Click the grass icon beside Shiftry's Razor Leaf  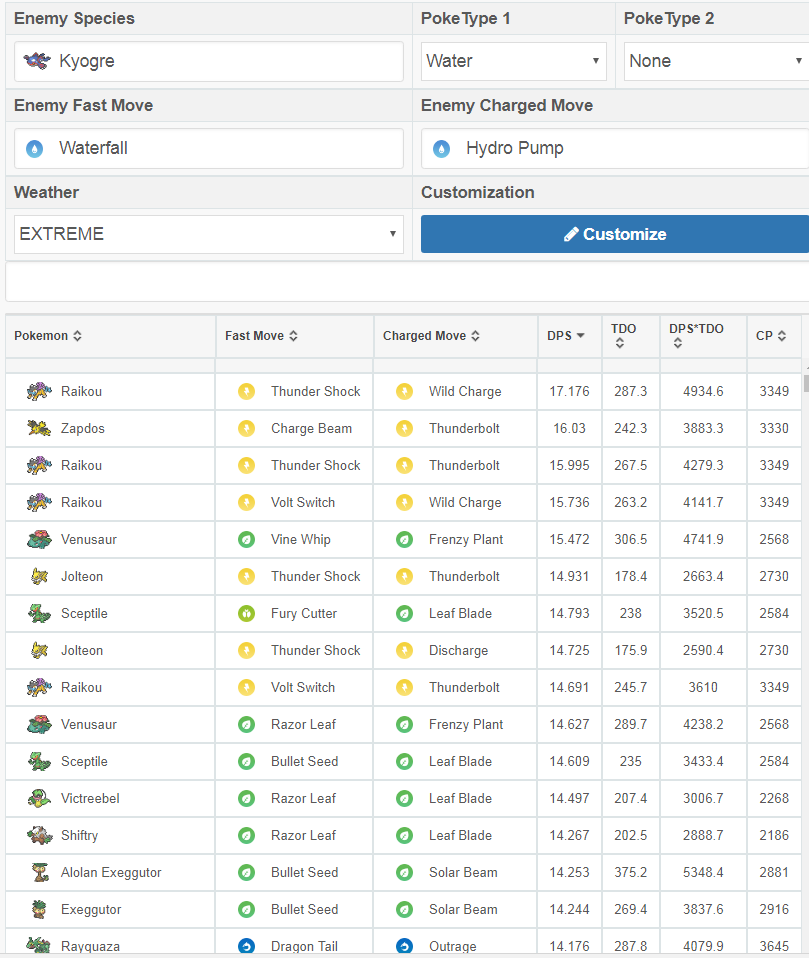click(x=246, y=835)
